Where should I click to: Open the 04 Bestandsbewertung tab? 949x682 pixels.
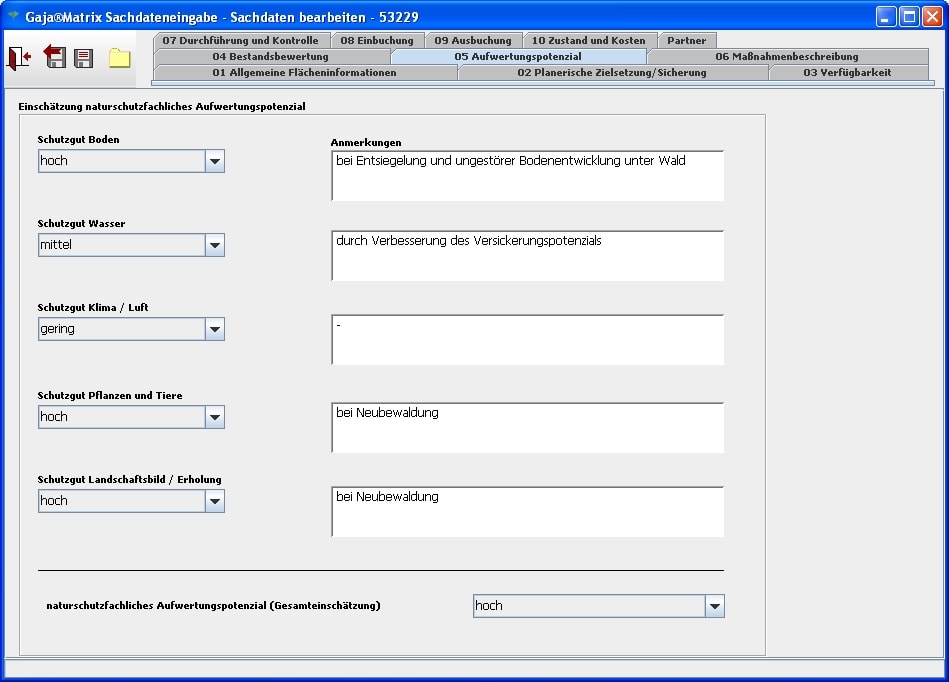270,57
